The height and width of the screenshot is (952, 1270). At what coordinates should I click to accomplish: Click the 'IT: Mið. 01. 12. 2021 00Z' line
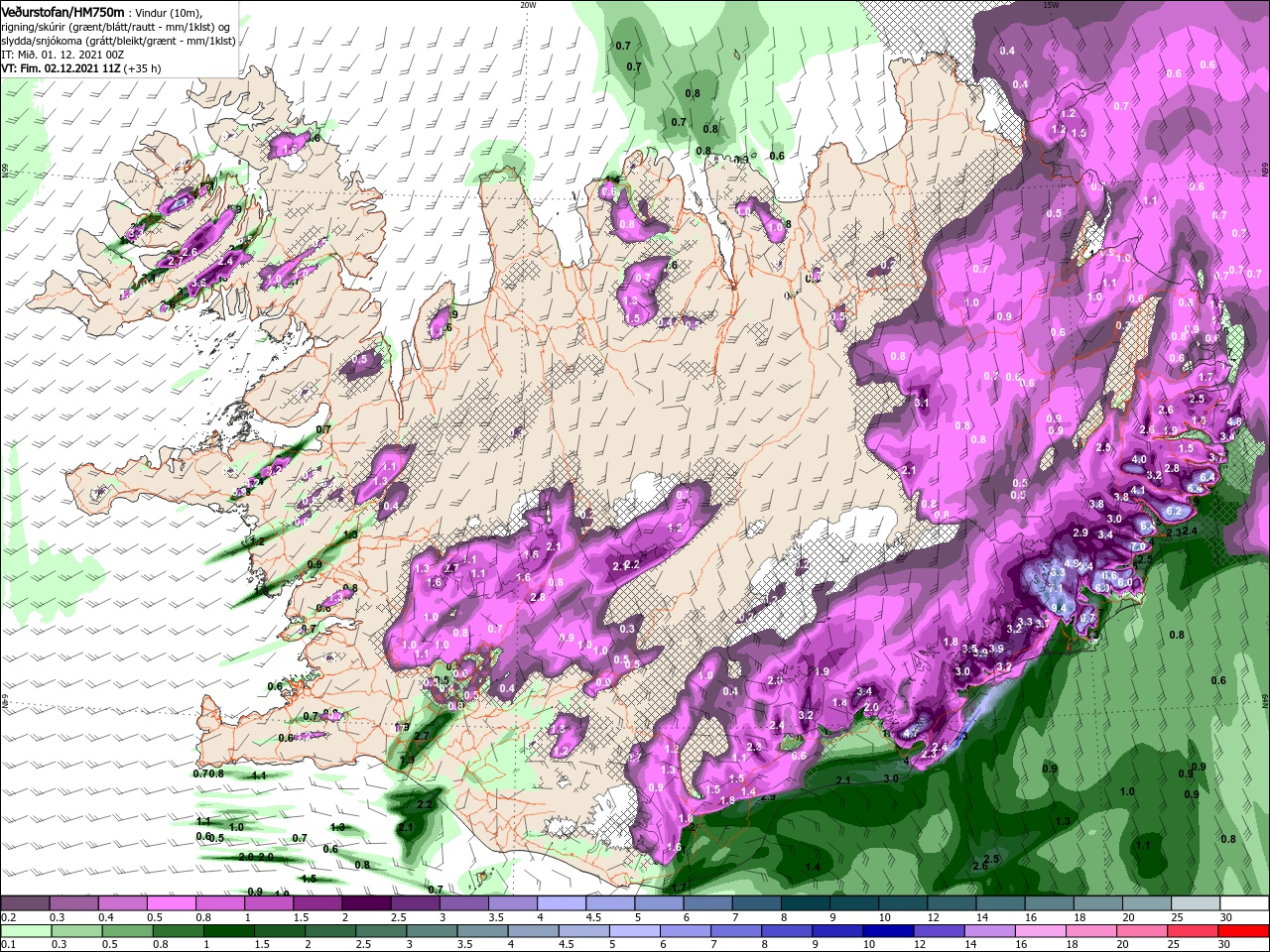[x=63, y=55]
